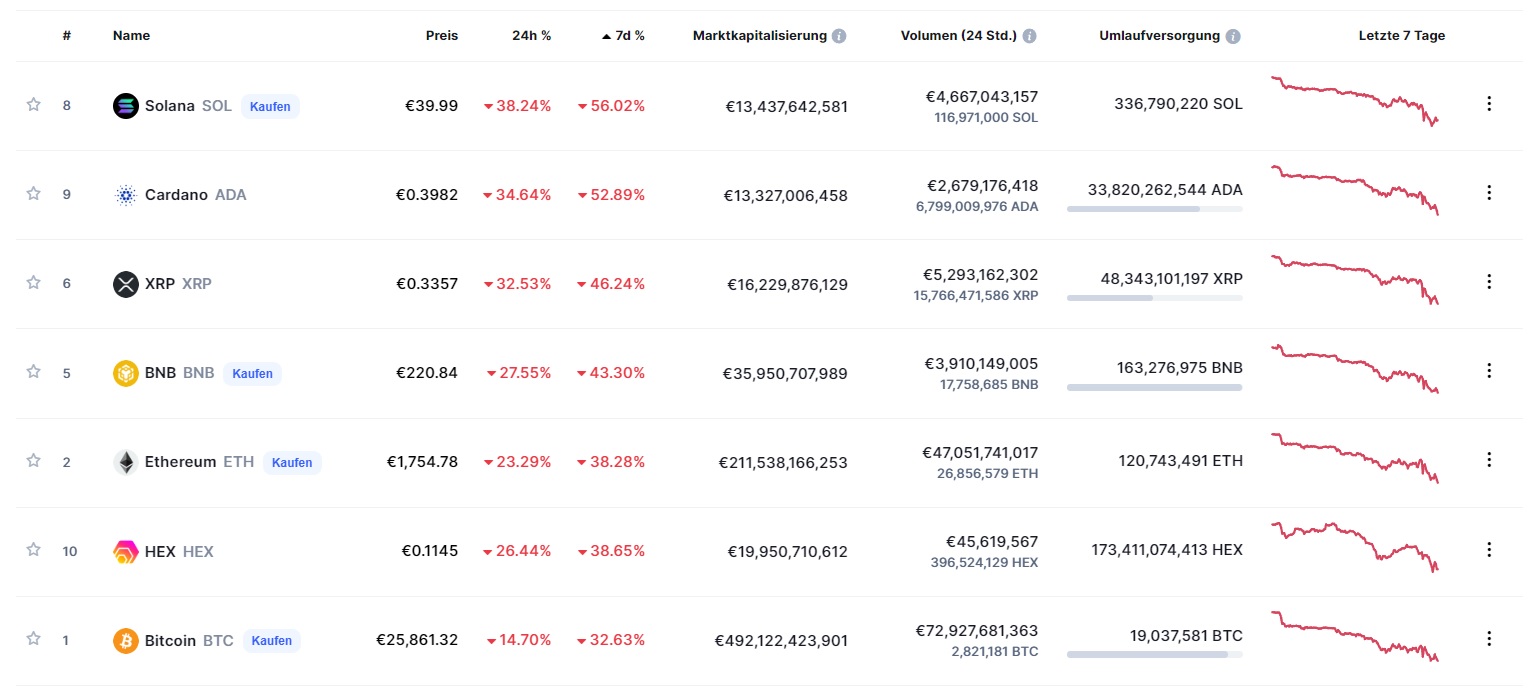
Task: Favorite Bitcoin with the star icon
Action: 33,639
